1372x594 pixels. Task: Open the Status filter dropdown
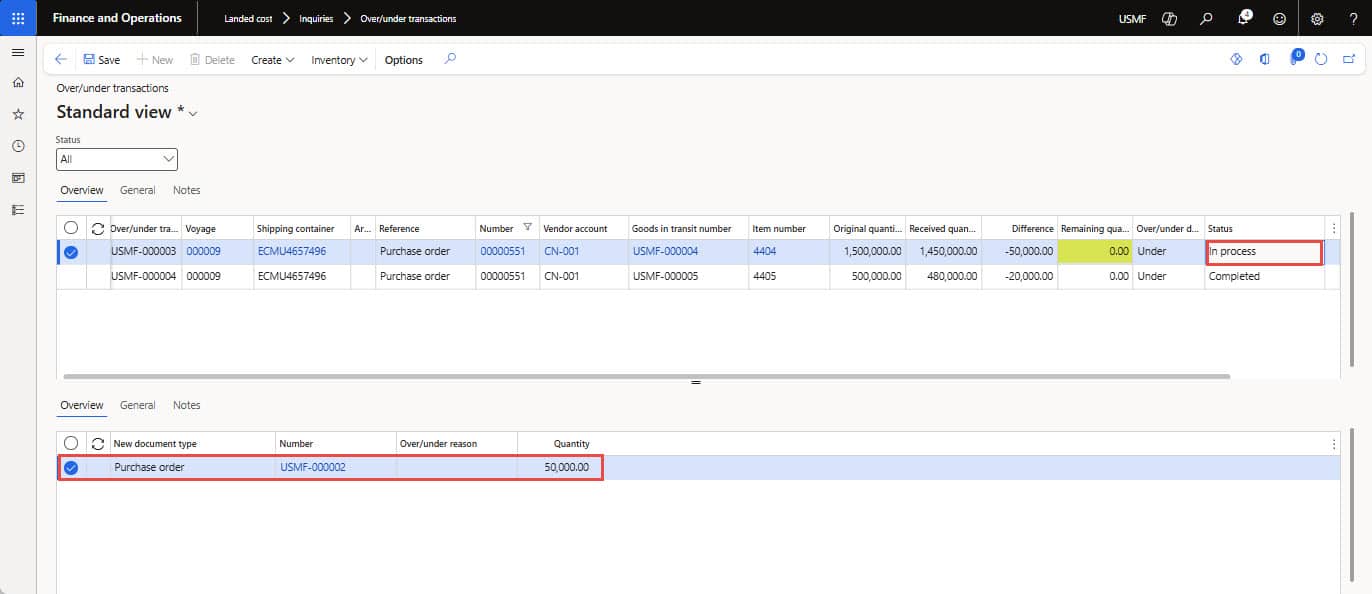coord(117,159)
